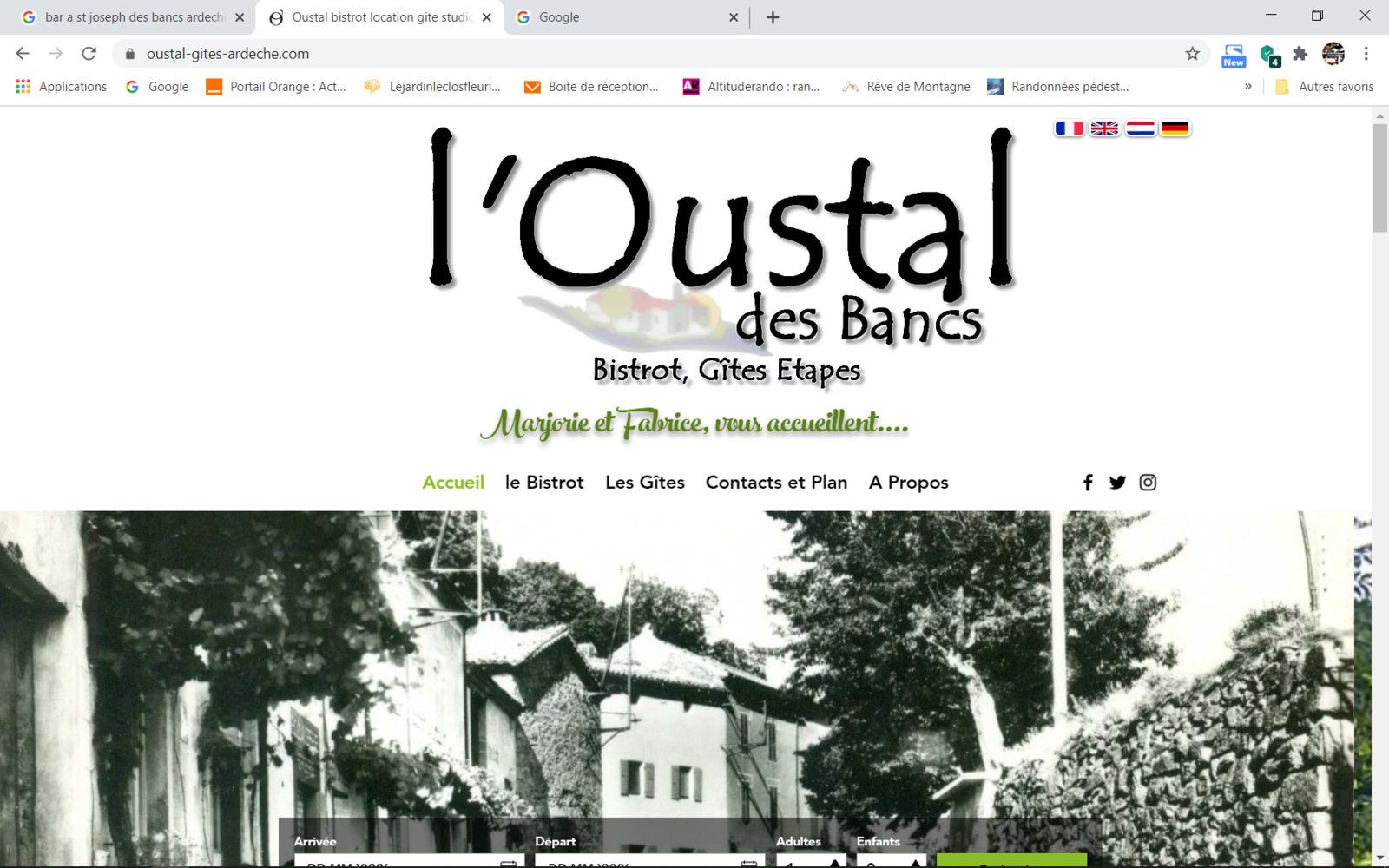1389x868 pixels.
Task: Close the 'bar a st joseph' tab
Action: tap(240, 17)
